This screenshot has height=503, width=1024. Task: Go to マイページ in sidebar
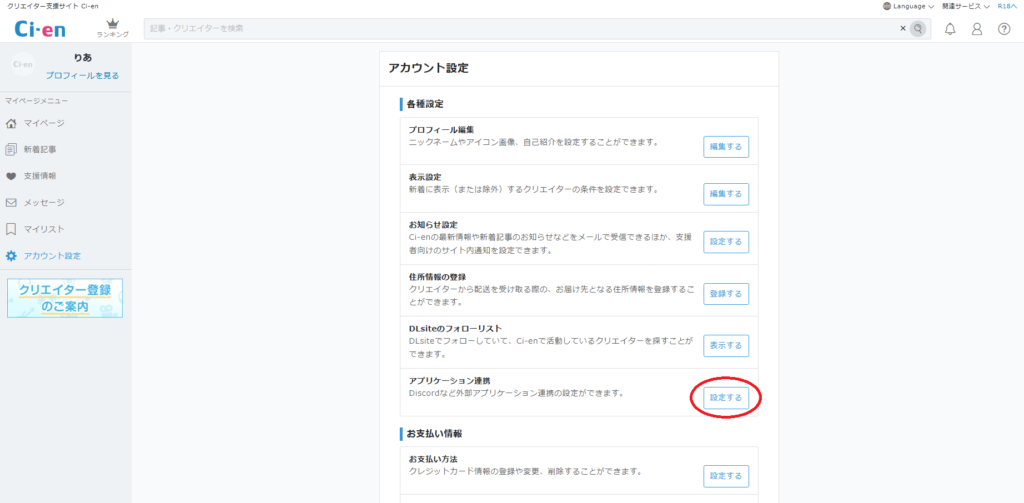[44, 123]
